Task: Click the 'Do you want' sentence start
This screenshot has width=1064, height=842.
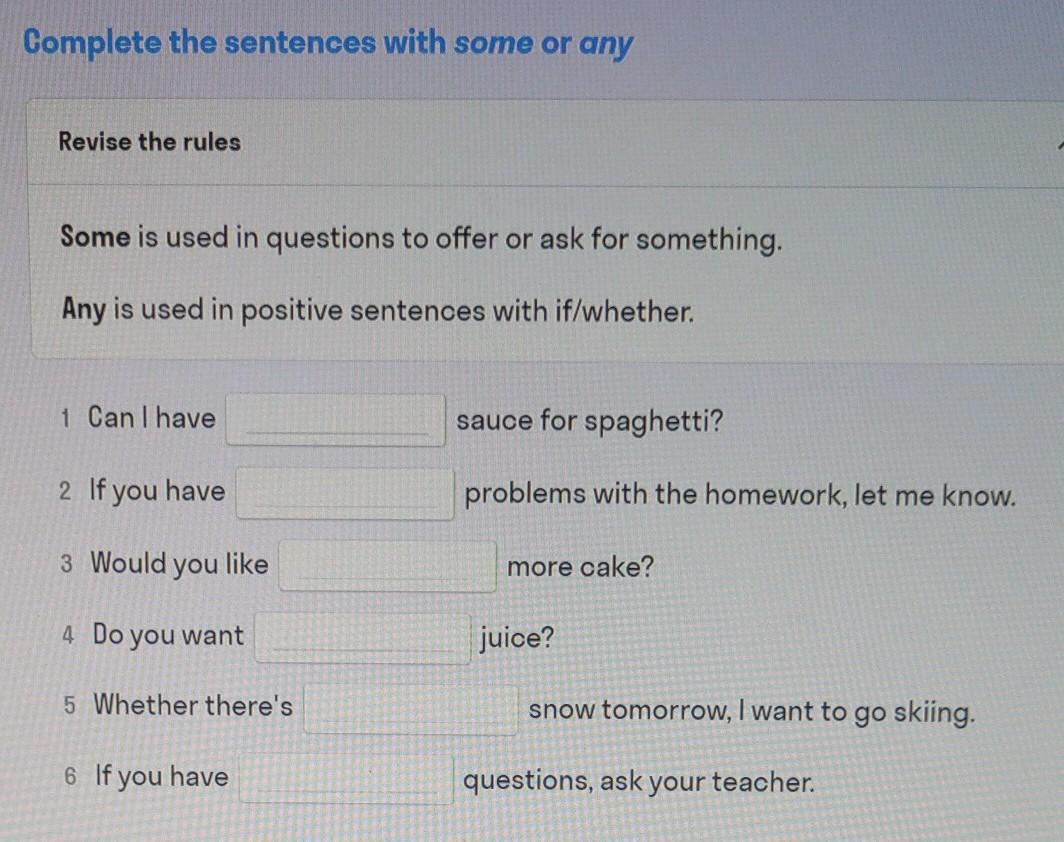Action: pos(168,635)
